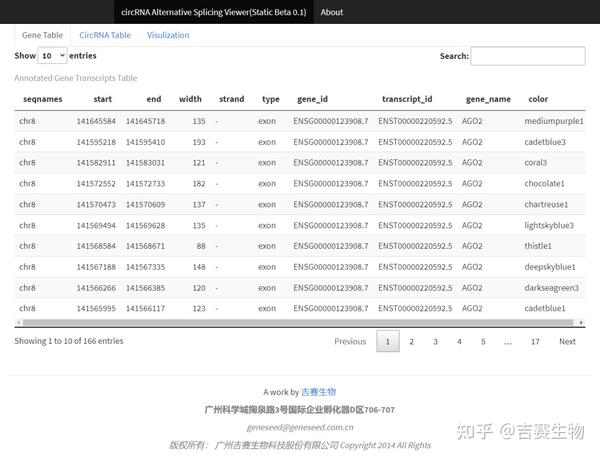Select color cell cadetblue1
The image size is (600, 456).
[545, 308]
